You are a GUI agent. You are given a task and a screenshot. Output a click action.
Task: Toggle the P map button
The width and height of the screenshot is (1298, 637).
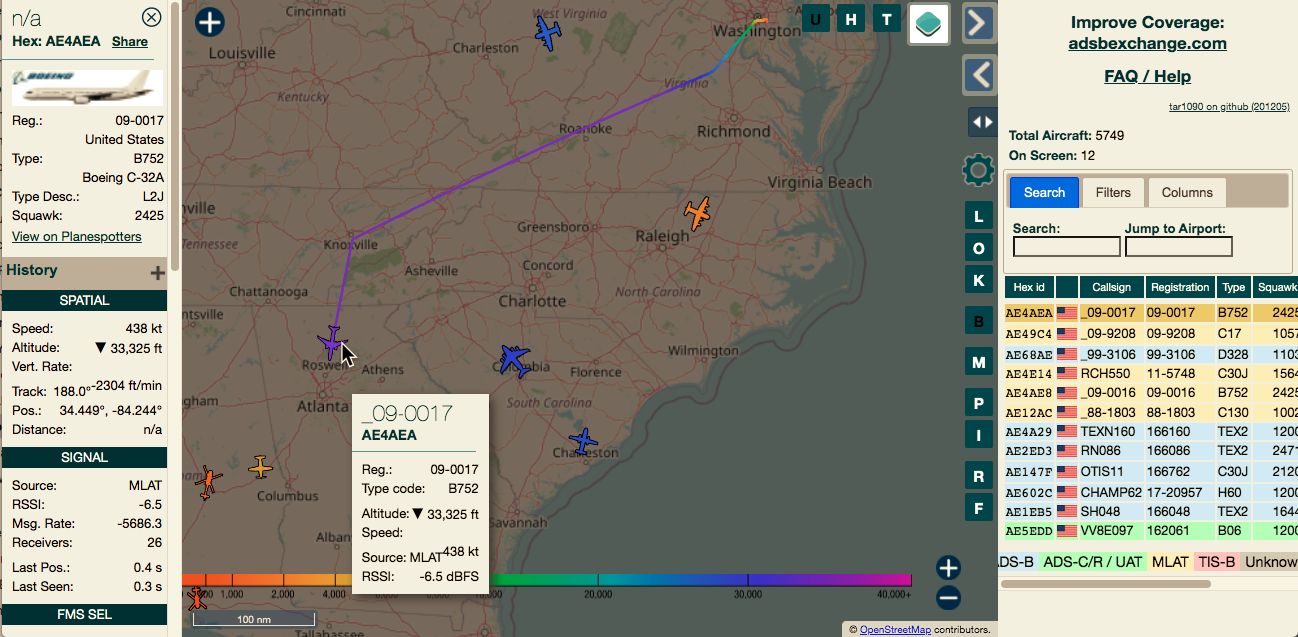[978, 402]
